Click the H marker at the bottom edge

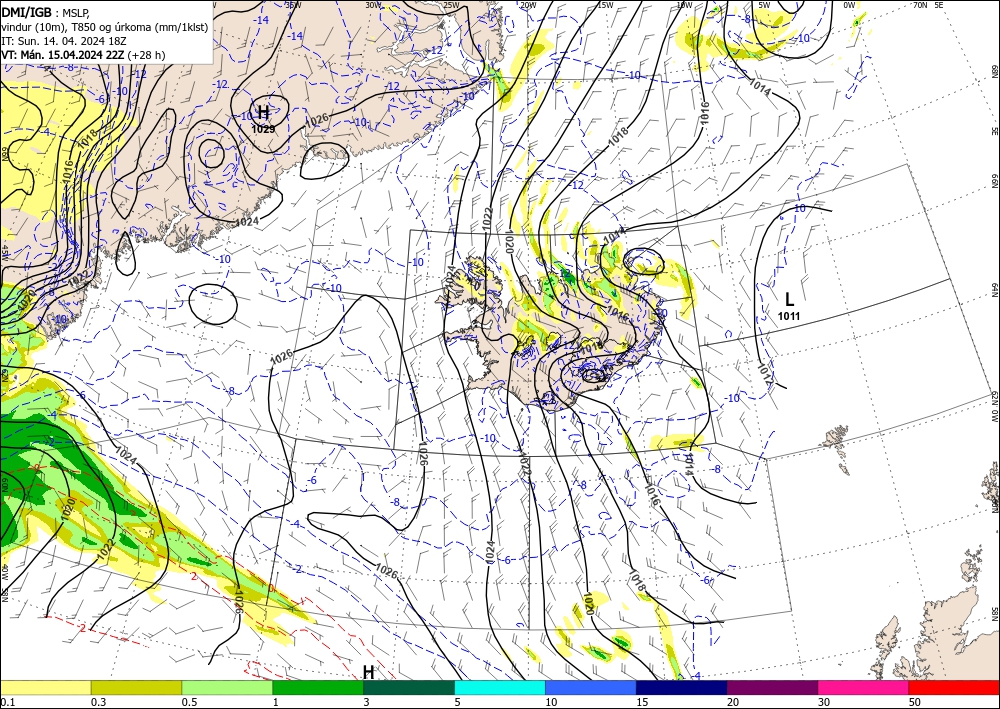coord(369,672)
